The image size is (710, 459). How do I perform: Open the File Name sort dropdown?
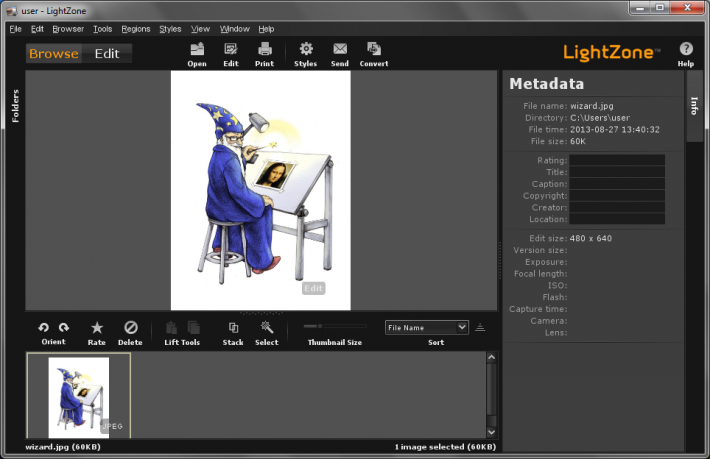(427, 327)
